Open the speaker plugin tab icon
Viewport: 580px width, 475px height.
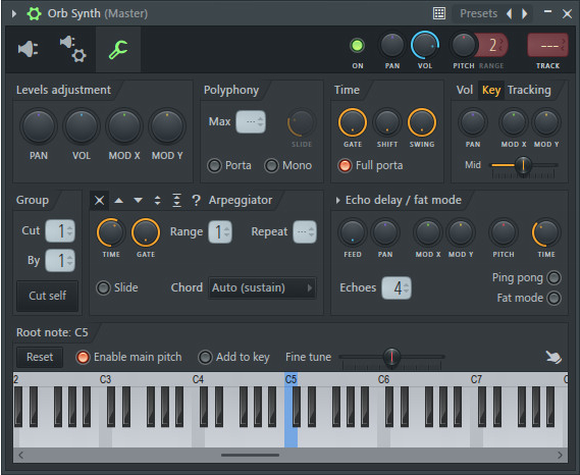28,49
